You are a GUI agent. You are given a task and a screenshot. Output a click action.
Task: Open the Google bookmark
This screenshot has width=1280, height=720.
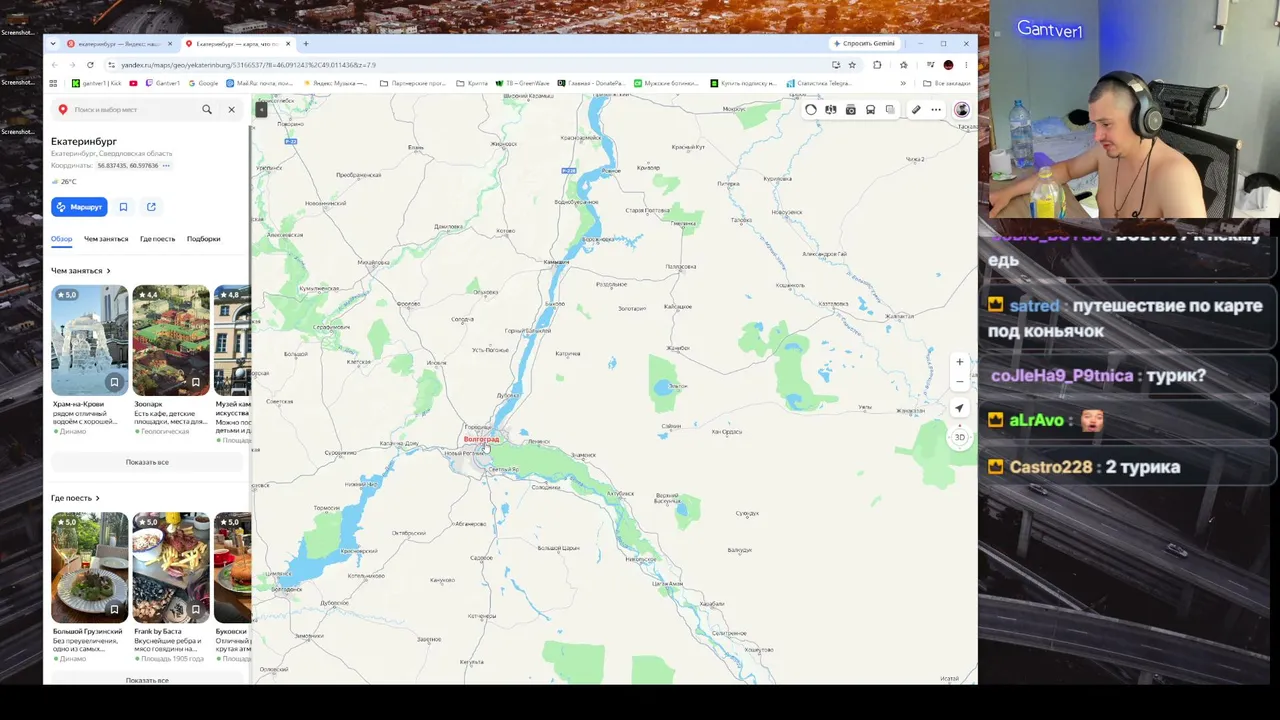click(x=203, y=83)
